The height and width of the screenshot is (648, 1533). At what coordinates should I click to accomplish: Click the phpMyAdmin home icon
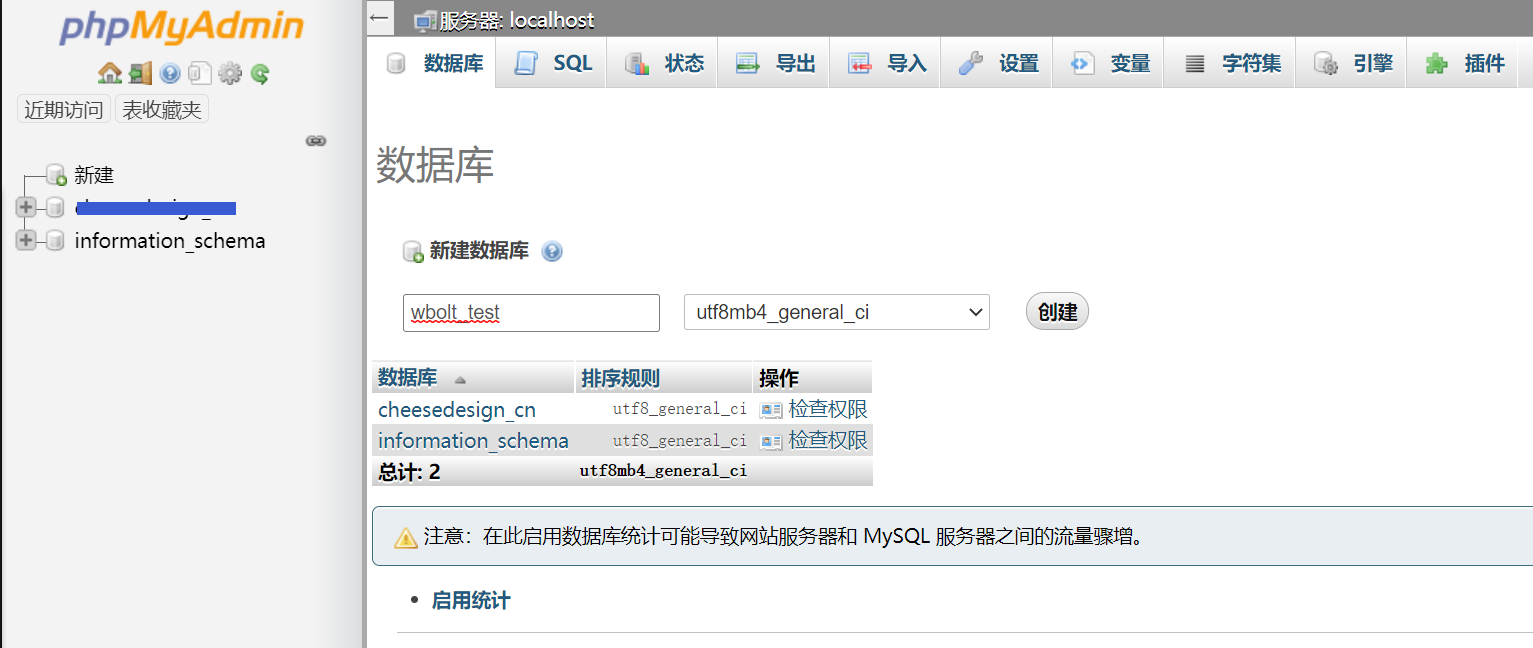pyautogui.click(x=110, y=72)
